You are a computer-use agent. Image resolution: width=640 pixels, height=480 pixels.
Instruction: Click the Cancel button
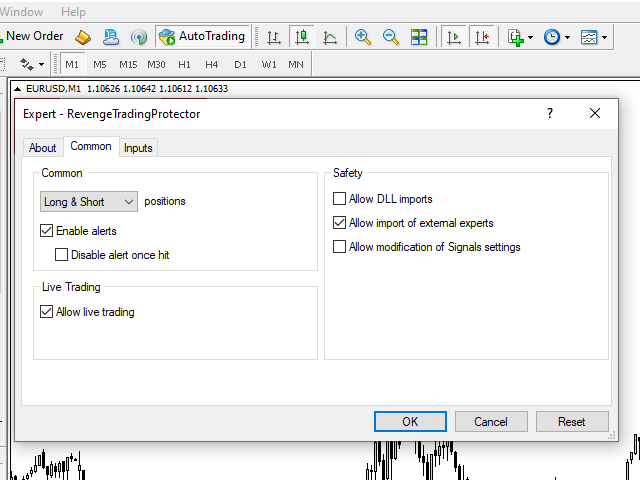[x=491, y=422]
